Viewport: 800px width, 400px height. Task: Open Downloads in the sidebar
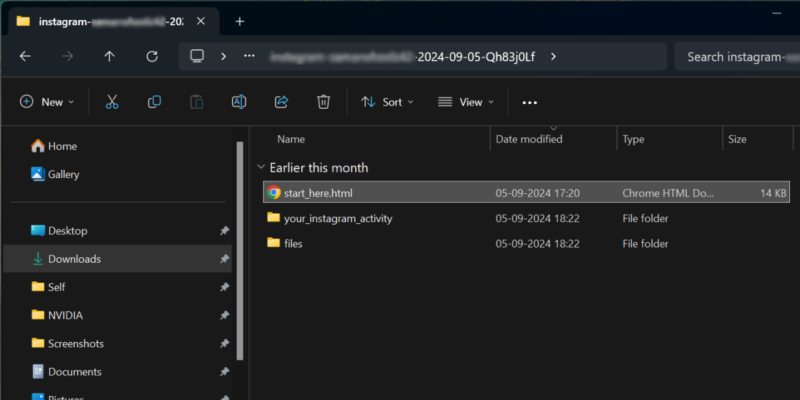point(74,259)
